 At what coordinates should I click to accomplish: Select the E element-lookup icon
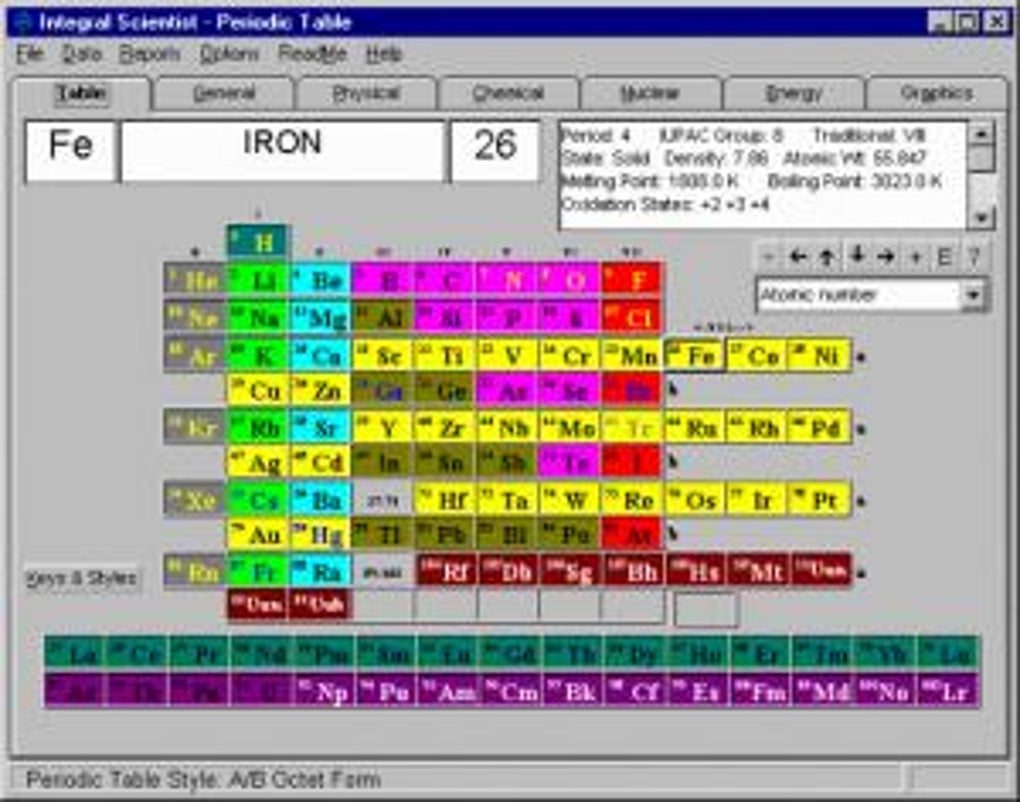click(944, 255)
